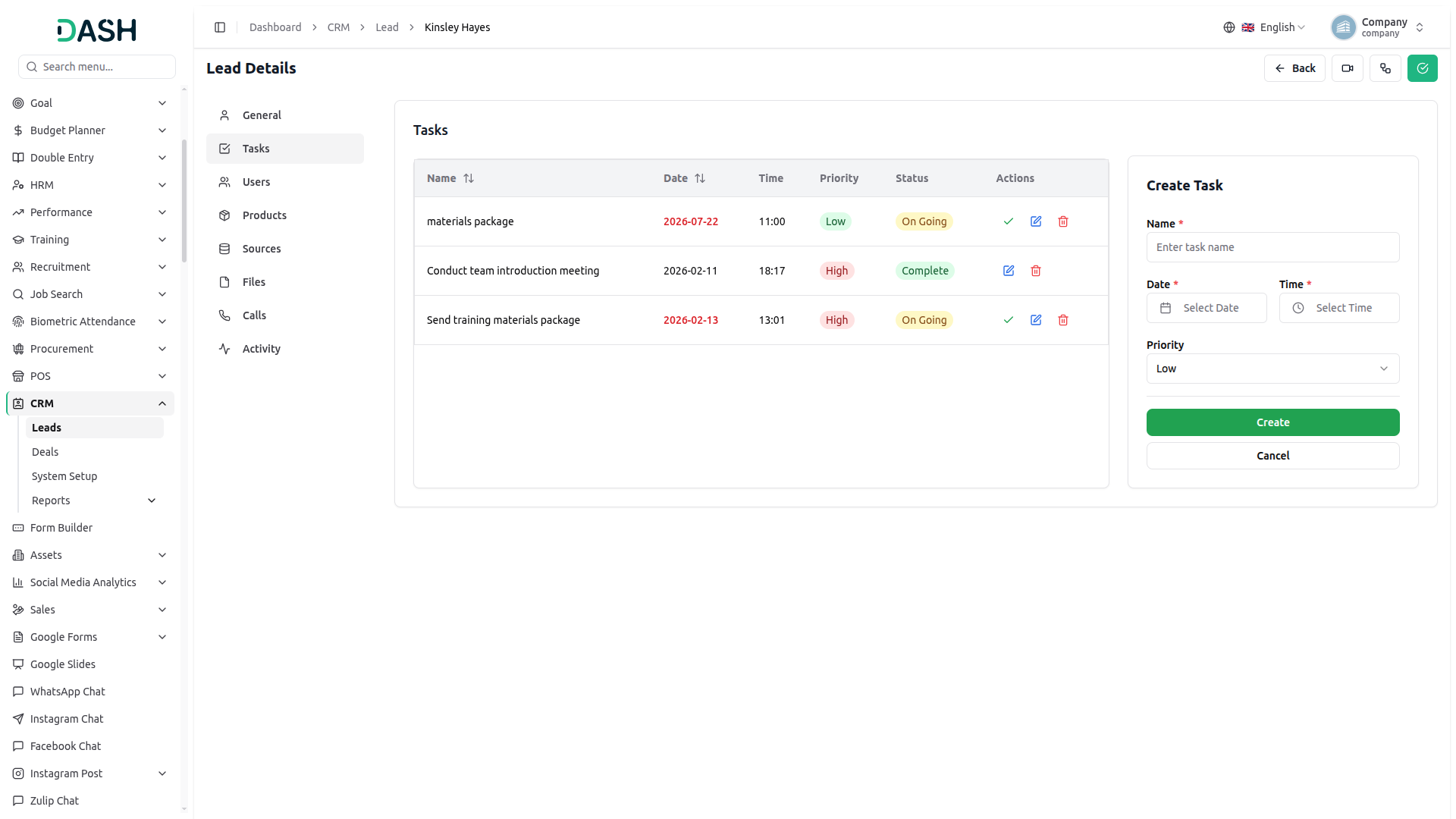This screenshot has height=819, width=1456.
Task: Click the DASH logo
Action: (97, 30)
